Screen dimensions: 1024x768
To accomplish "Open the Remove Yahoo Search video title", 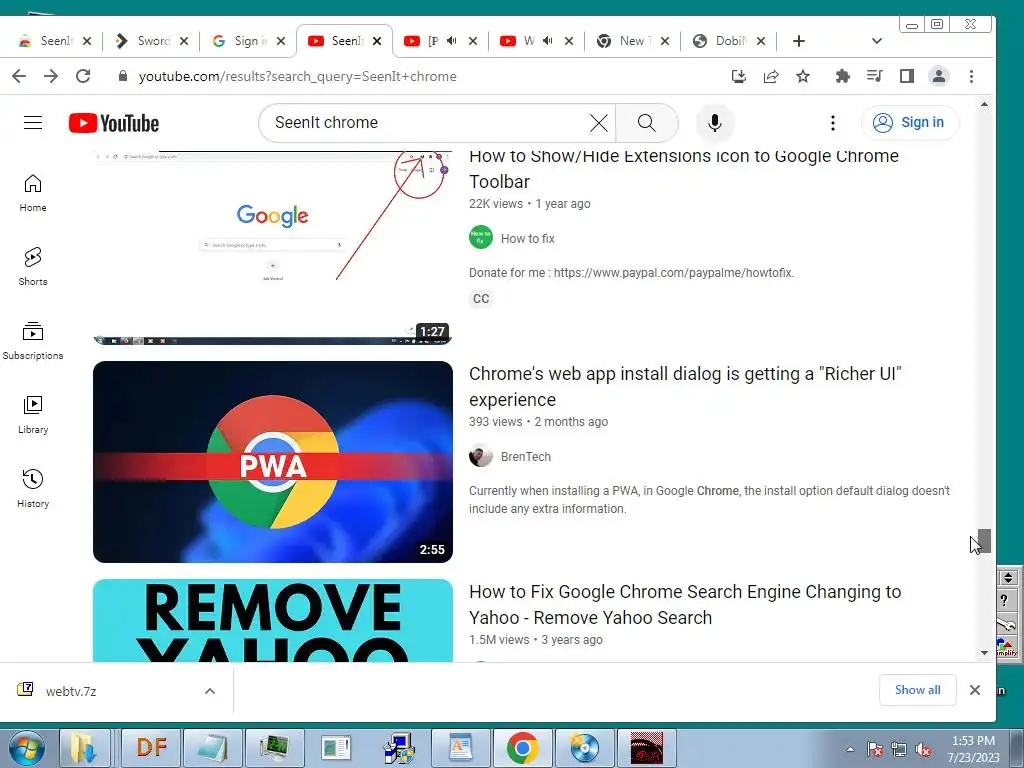I will pyautogui.click(x=685, y=605).
